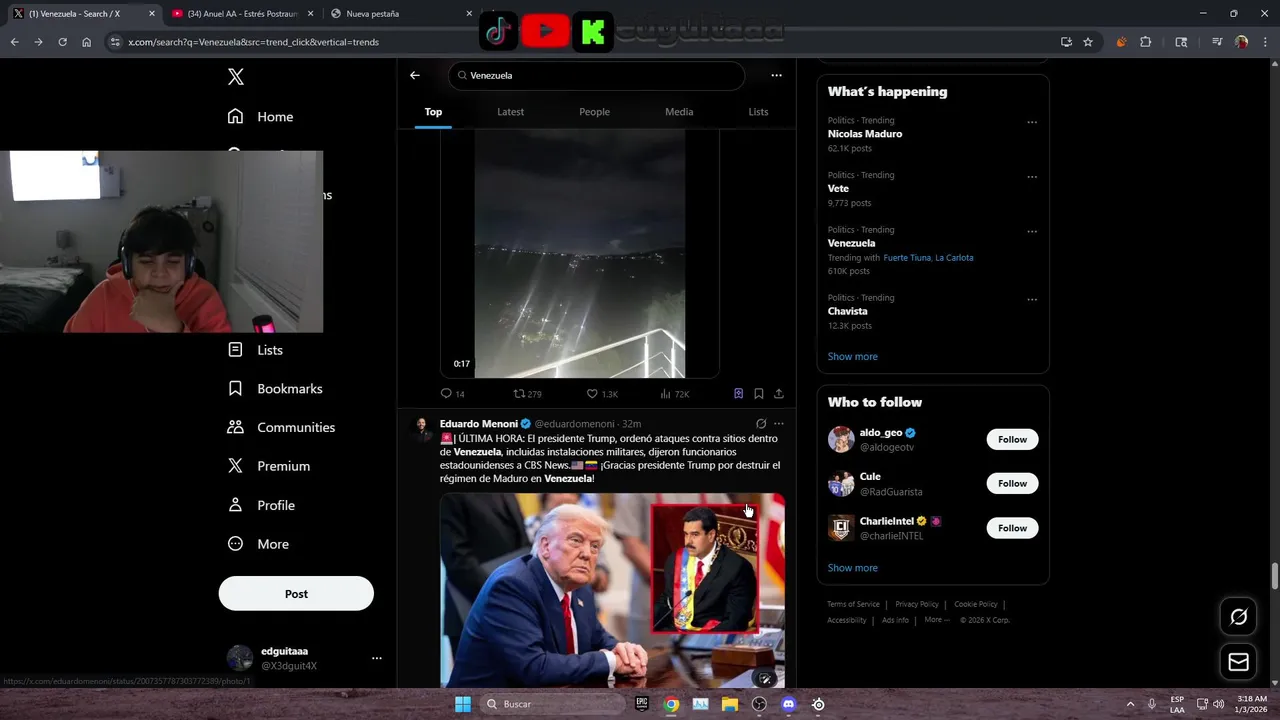Open options for Vete trend

[1032, 177]
